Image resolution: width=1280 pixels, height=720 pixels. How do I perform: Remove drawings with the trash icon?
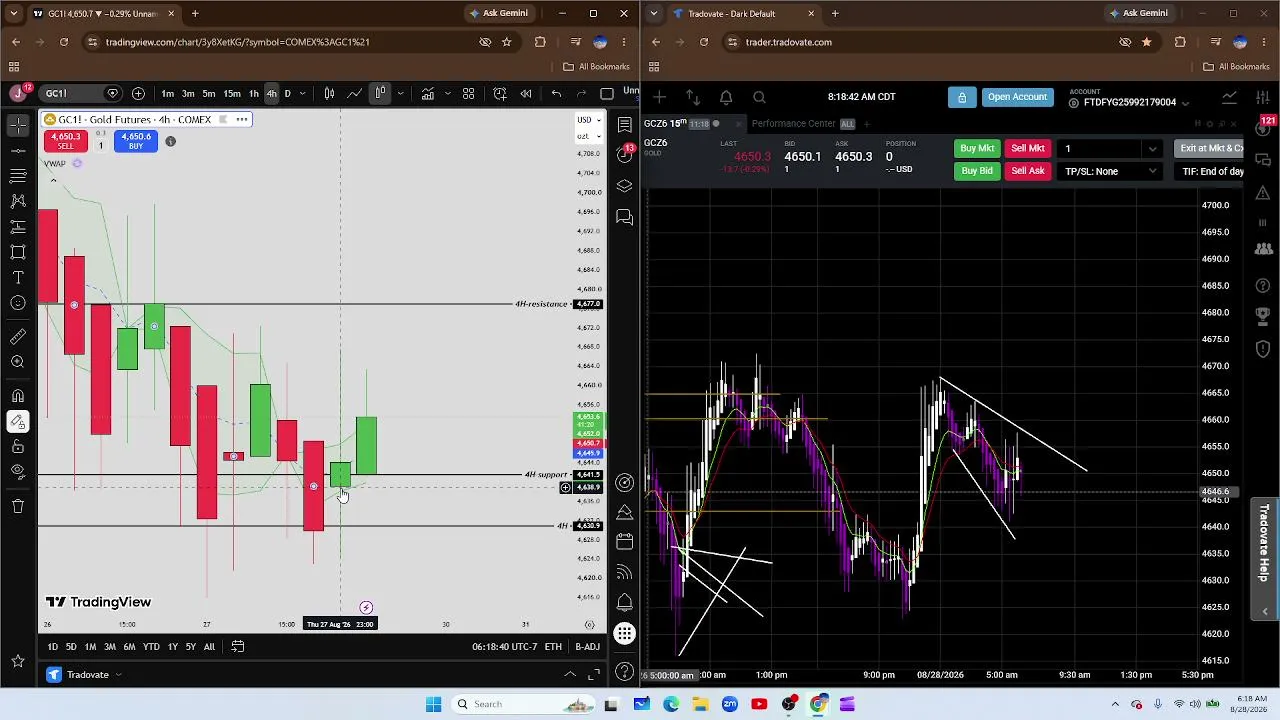pyautogui.click(x=18, y=506)
